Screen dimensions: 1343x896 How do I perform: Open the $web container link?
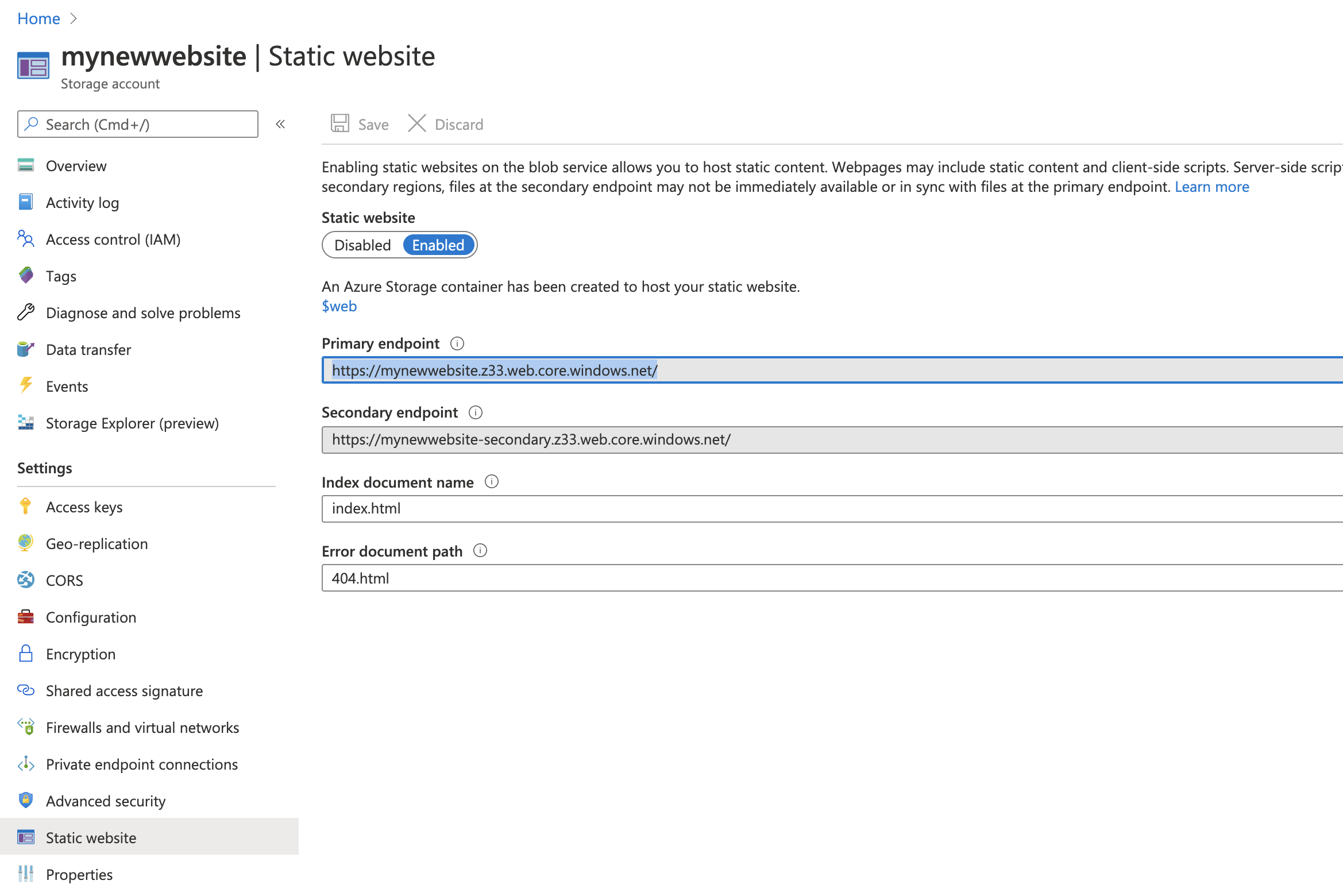click(x=339, y=306)
